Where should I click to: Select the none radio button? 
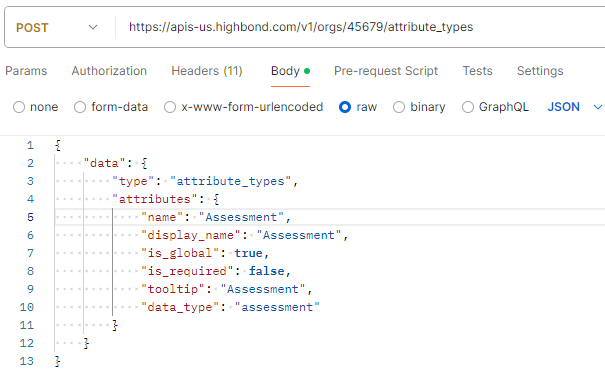(x=19, y=107)
